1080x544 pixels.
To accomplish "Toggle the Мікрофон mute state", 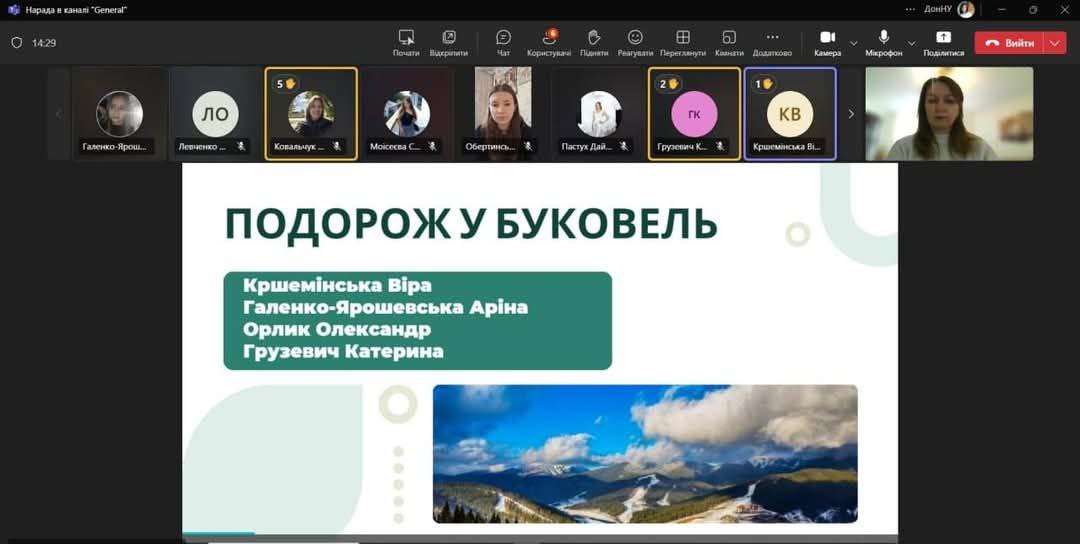I will (x=884, y=43).
